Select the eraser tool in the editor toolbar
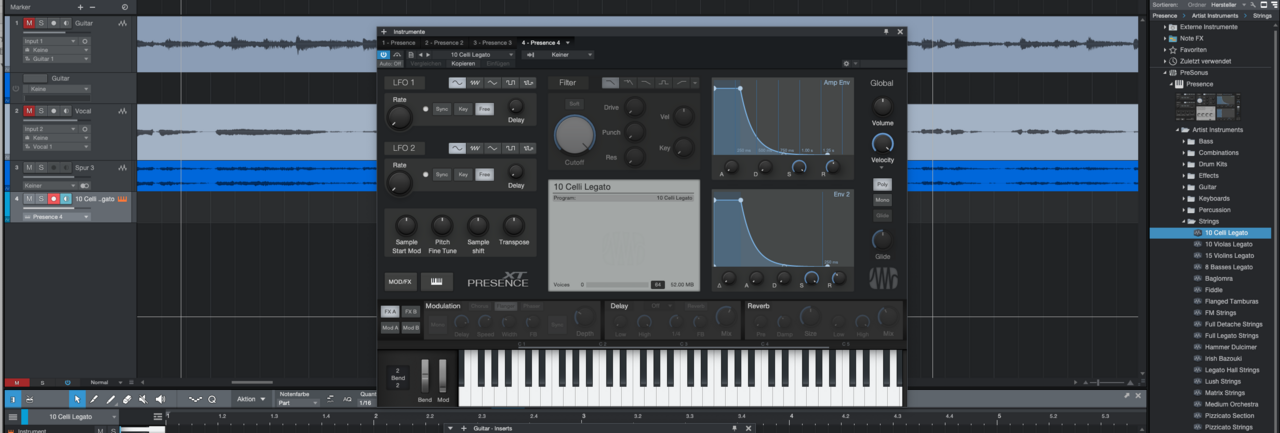Viewport: 1280px width, 433px height. point(127,399)
